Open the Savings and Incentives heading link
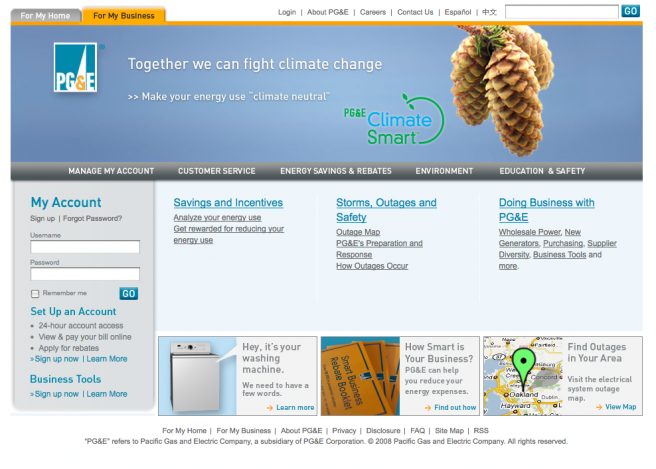Image resolution: width=656 pixels, height=469 pixels. click(x=228, y=202)
